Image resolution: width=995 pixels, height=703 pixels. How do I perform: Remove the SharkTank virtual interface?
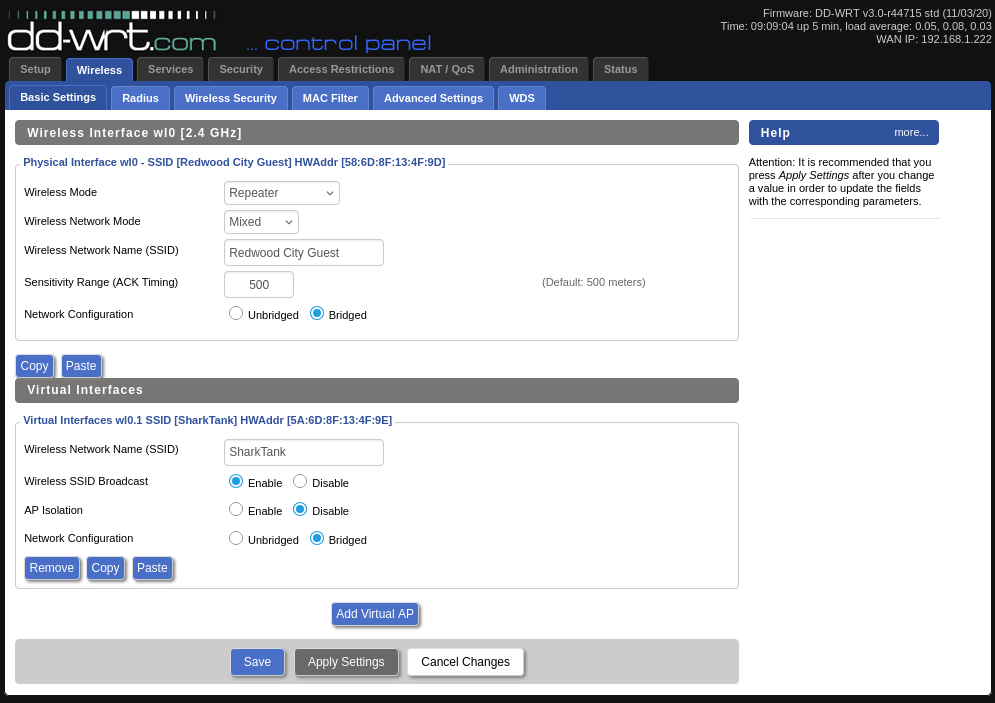(52, 568)
